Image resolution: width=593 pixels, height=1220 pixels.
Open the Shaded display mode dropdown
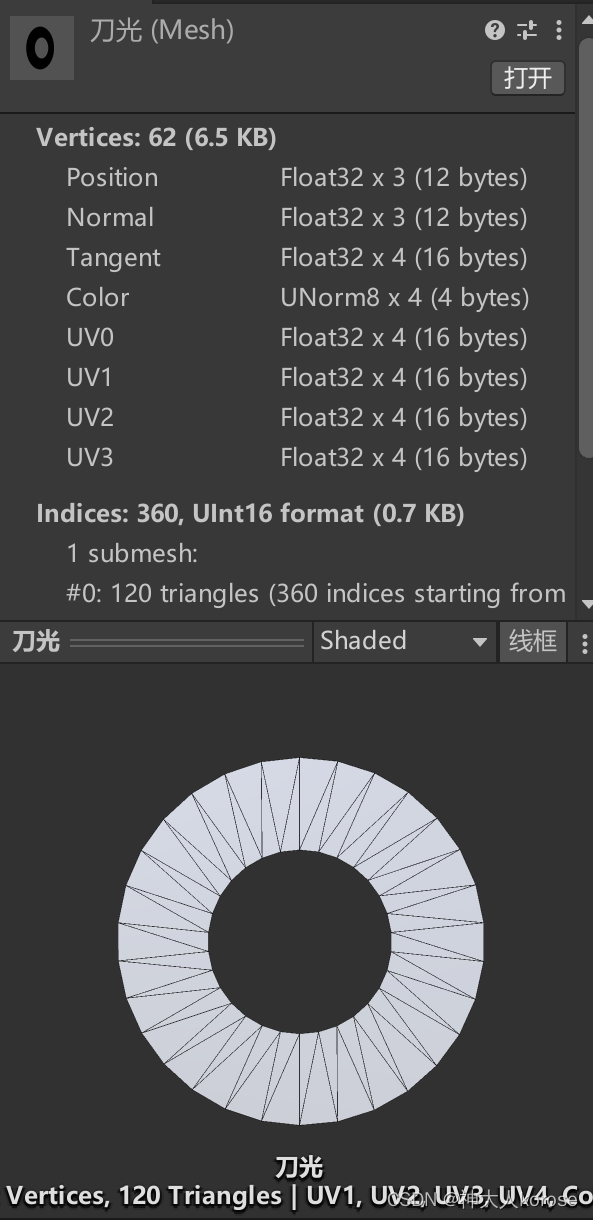[x=405, y=641]
